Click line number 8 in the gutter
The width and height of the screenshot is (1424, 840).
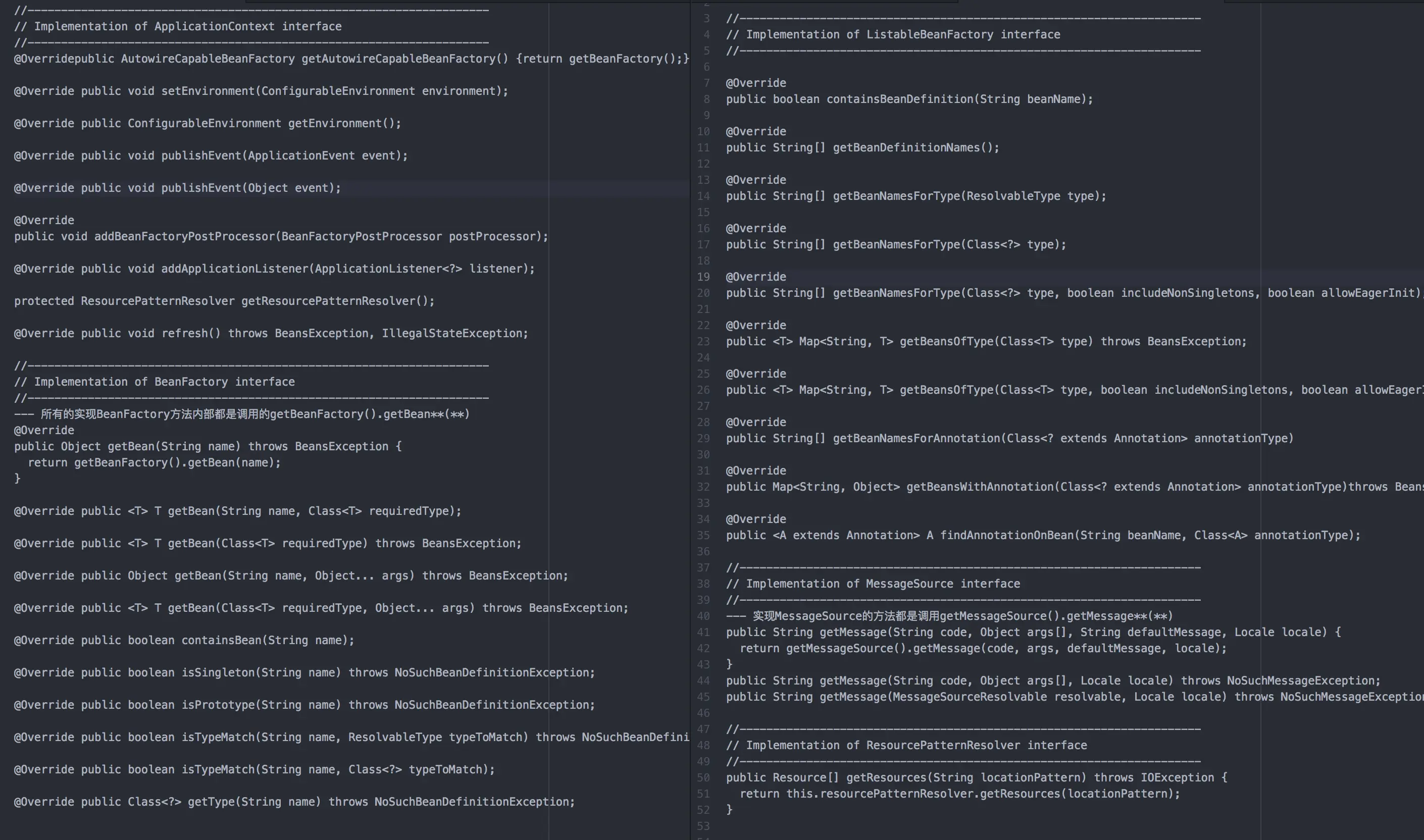click(x=706, y=98)
